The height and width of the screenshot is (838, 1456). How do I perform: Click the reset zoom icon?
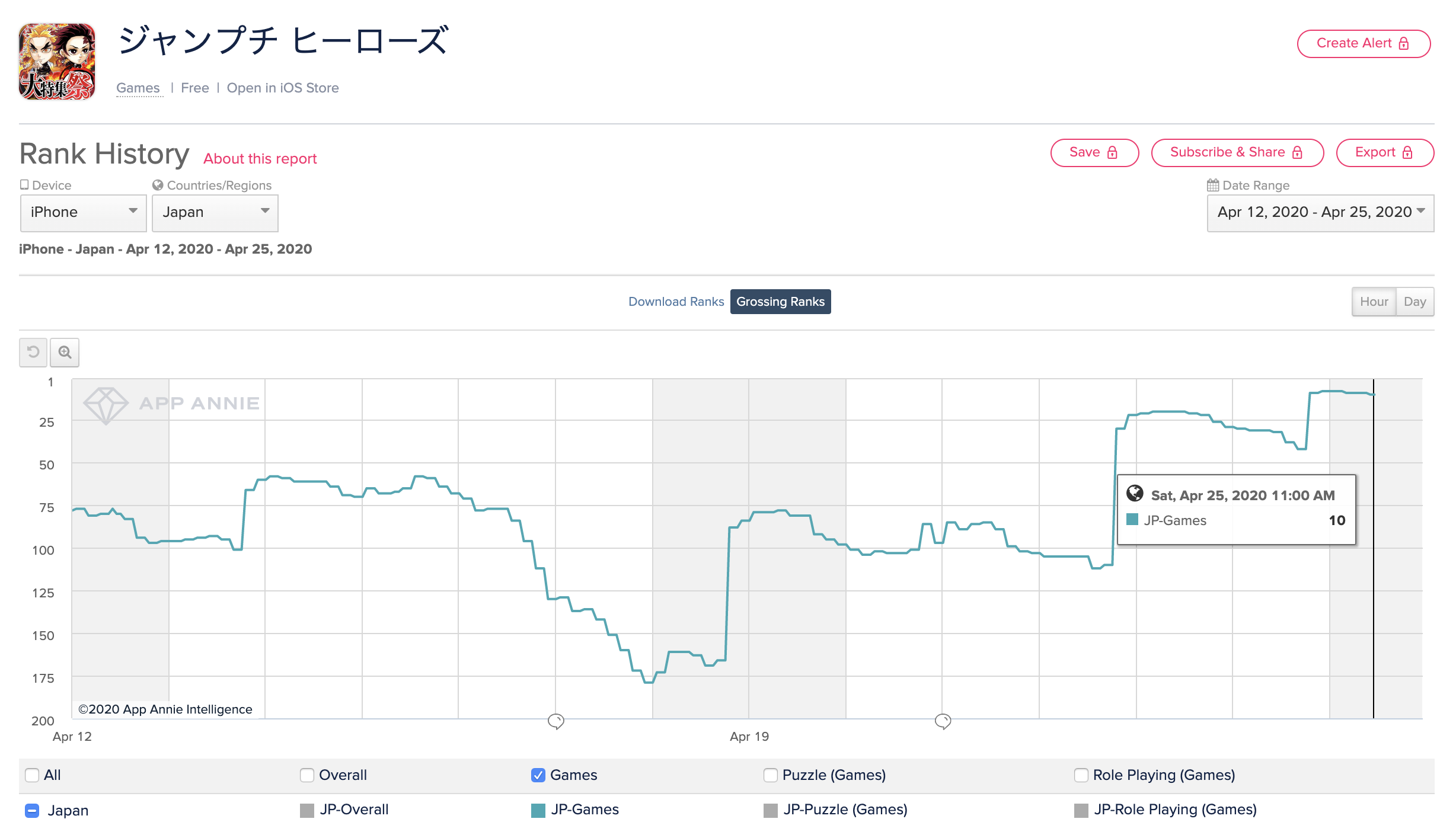33,352
